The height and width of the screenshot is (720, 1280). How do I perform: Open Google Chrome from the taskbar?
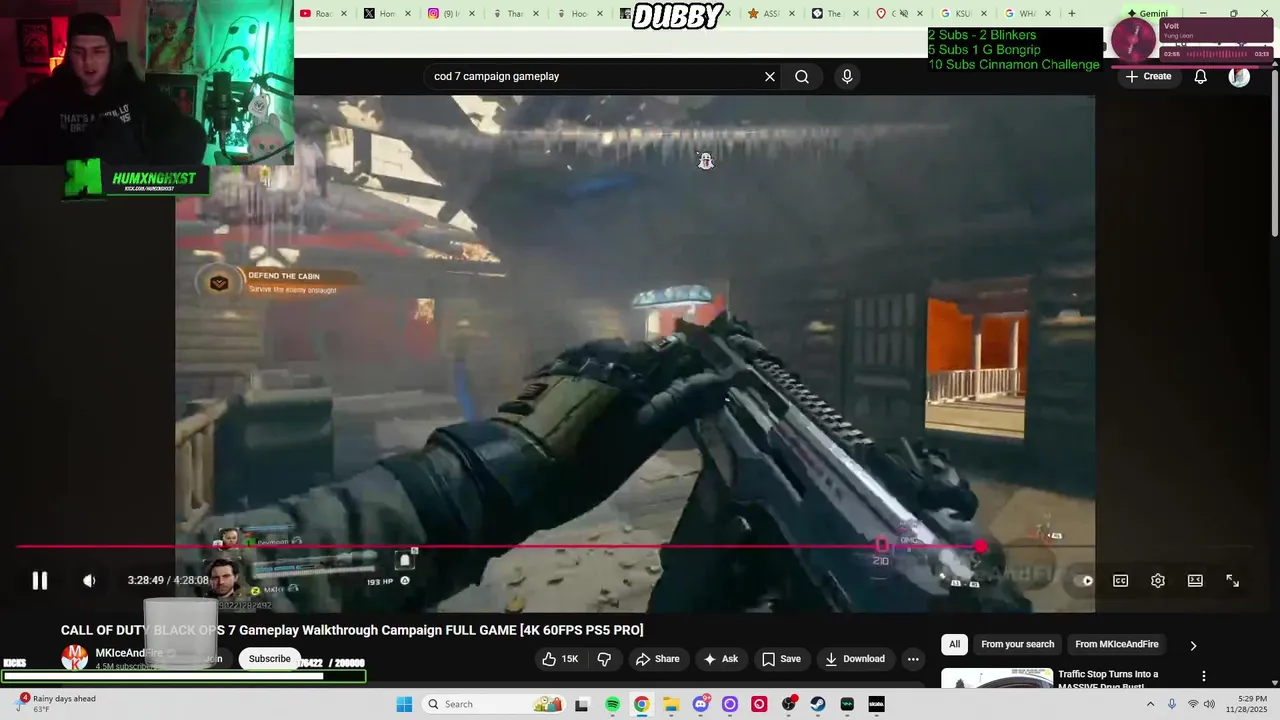(641, 704)
